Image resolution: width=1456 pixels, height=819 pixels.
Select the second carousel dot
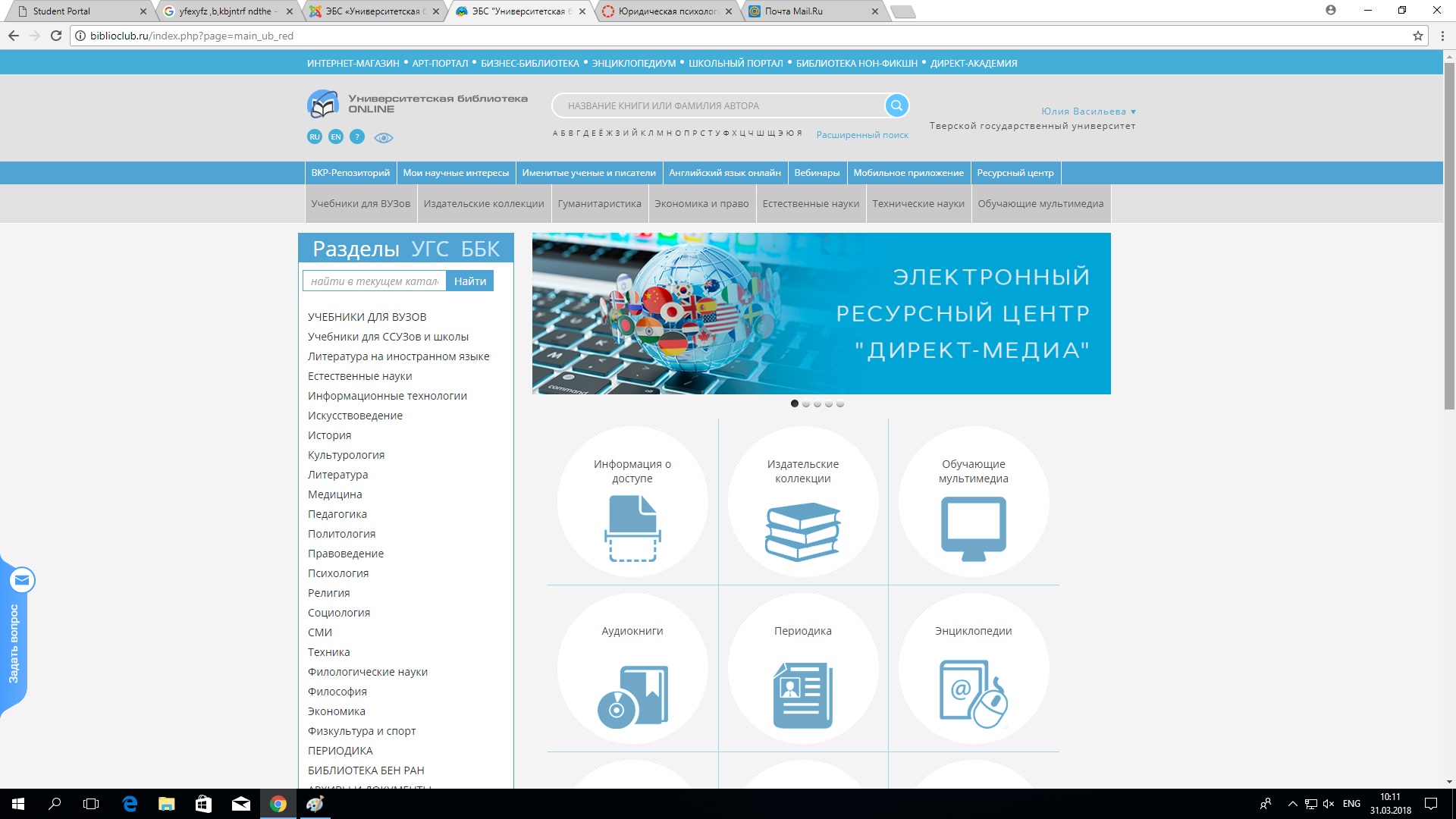pyautogui.click(x=806, y=403)
